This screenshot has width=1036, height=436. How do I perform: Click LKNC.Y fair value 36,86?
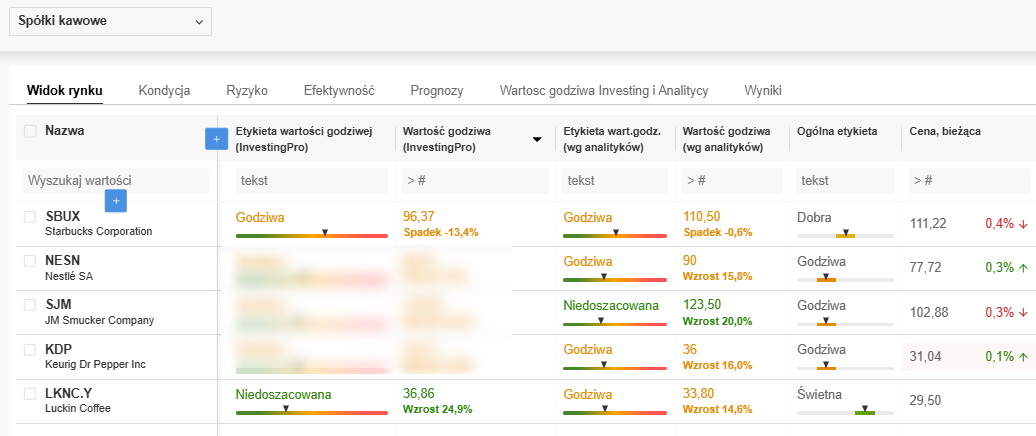tap(418, 394)
